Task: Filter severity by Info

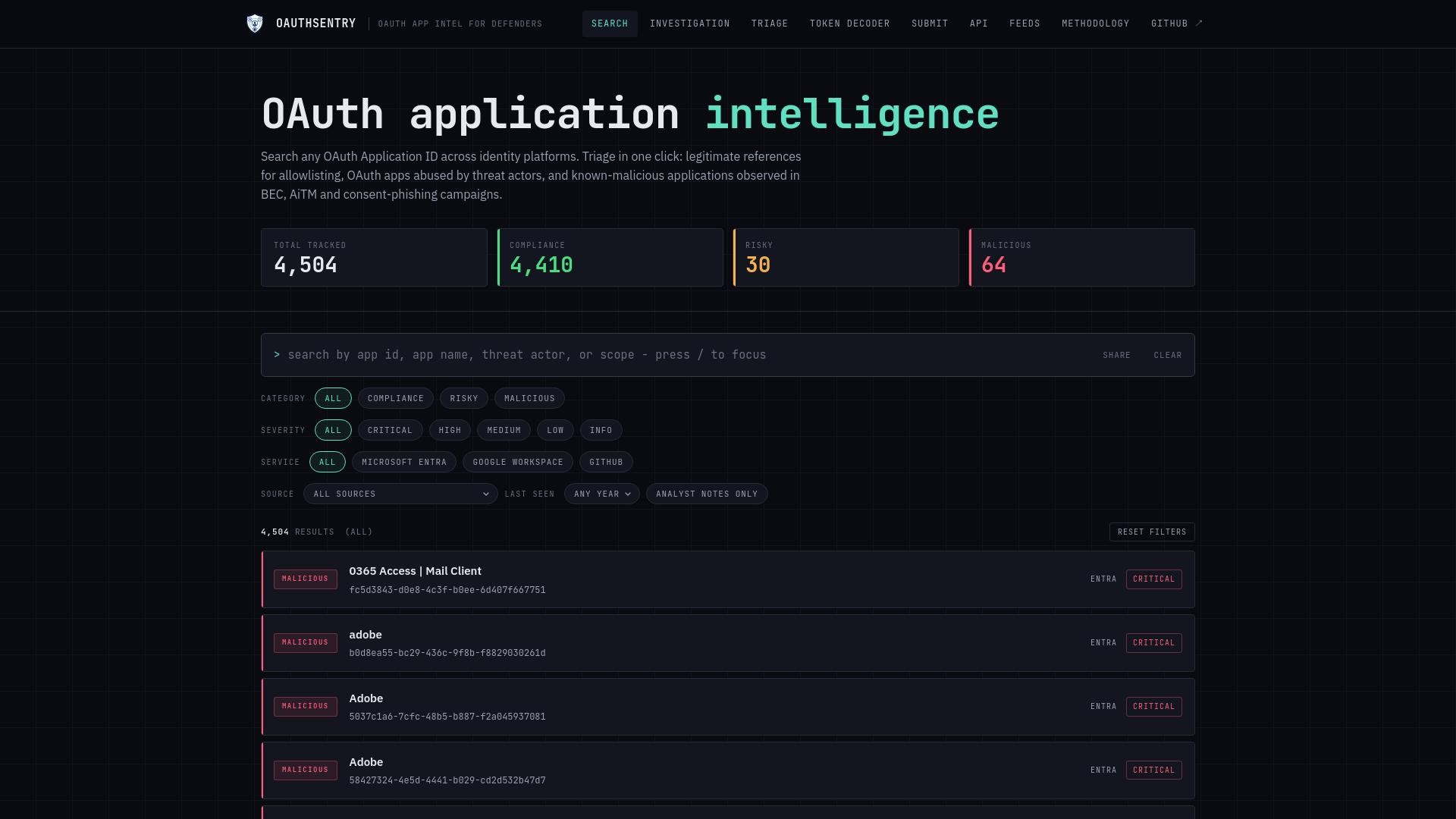Action: 601,430
